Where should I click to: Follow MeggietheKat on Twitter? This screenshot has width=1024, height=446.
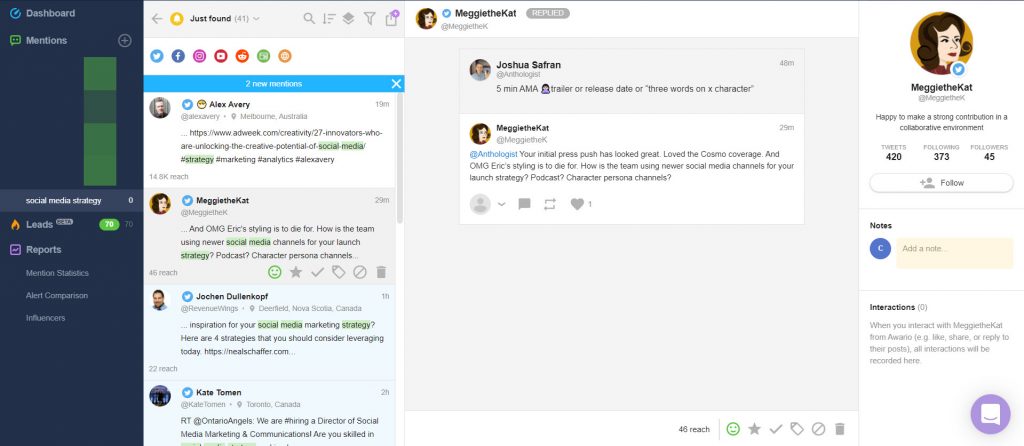tap(941, 183)
